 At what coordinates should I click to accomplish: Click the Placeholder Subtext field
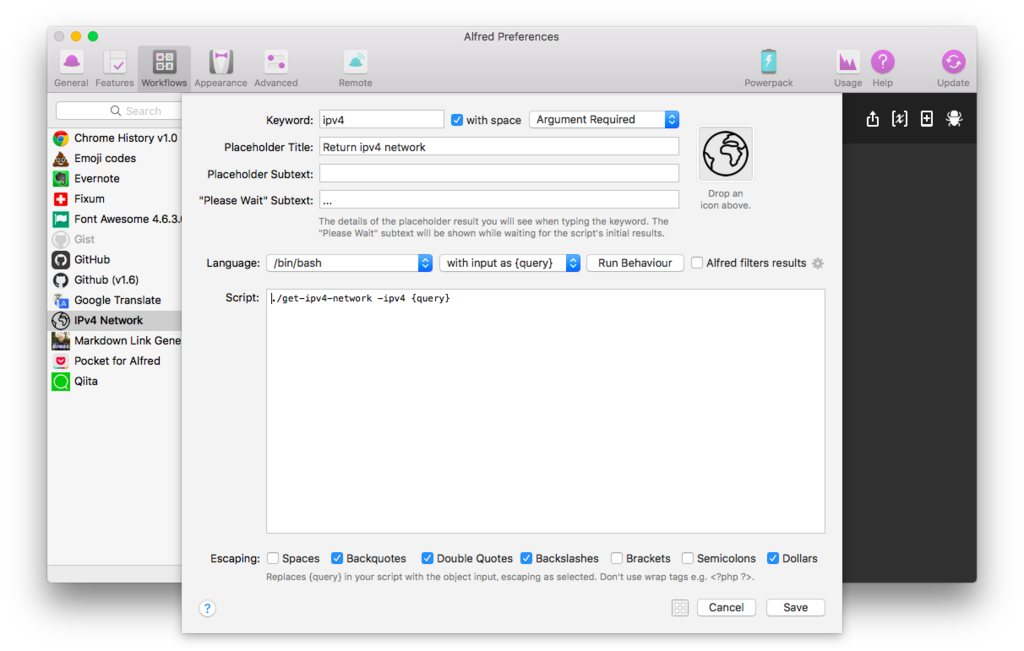point(499,174)
